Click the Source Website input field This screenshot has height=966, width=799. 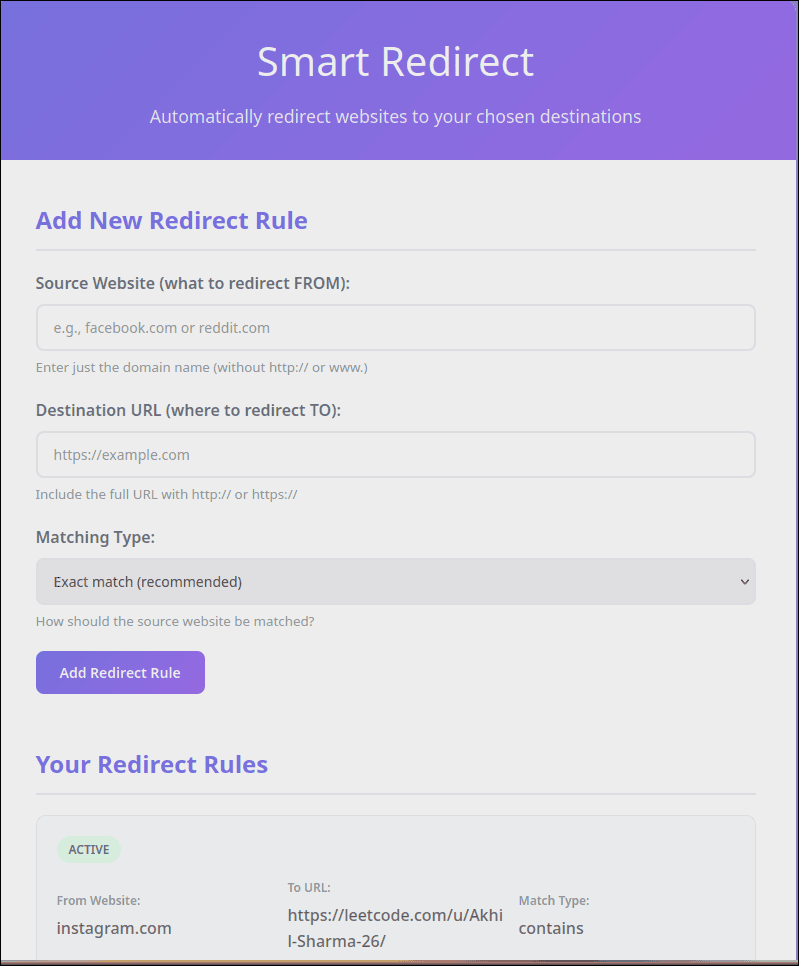click(x=395, y=327)
